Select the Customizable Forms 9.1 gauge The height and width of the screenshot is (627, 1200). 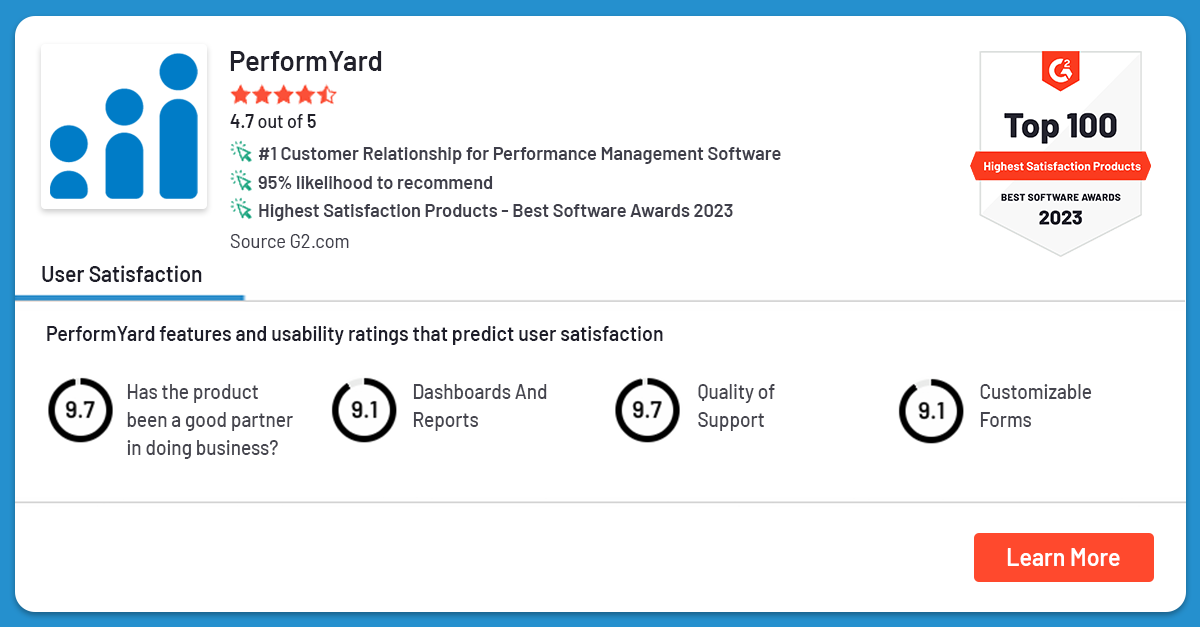pyautogui.click(x=931, y=410)
